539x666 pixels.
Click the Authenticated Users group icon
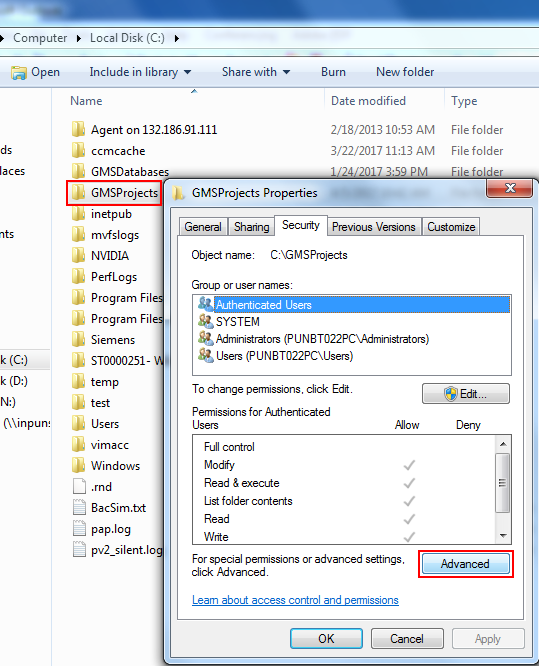click(x=206, y=304)
